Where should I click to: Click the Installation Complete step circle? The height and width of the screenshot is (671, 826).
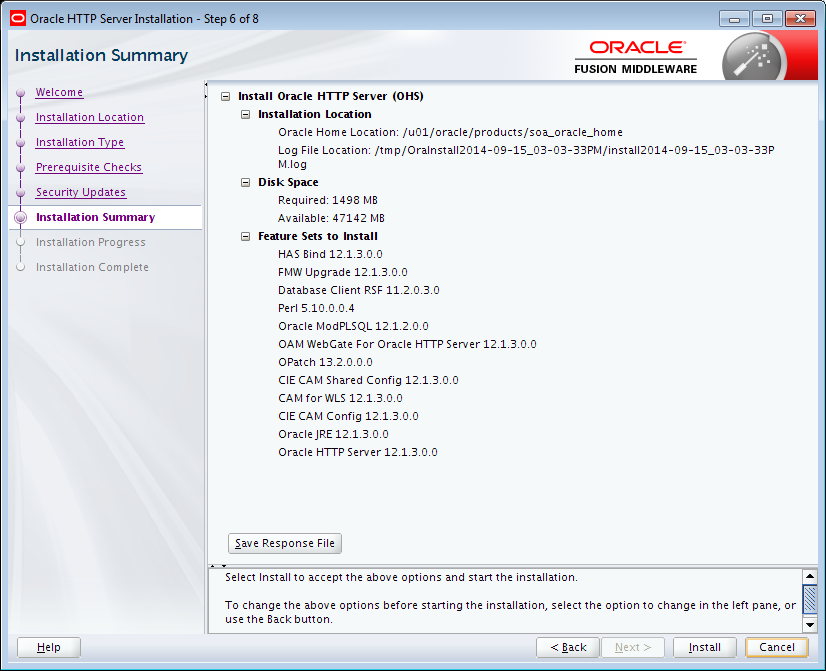click(x=20, y=267)
